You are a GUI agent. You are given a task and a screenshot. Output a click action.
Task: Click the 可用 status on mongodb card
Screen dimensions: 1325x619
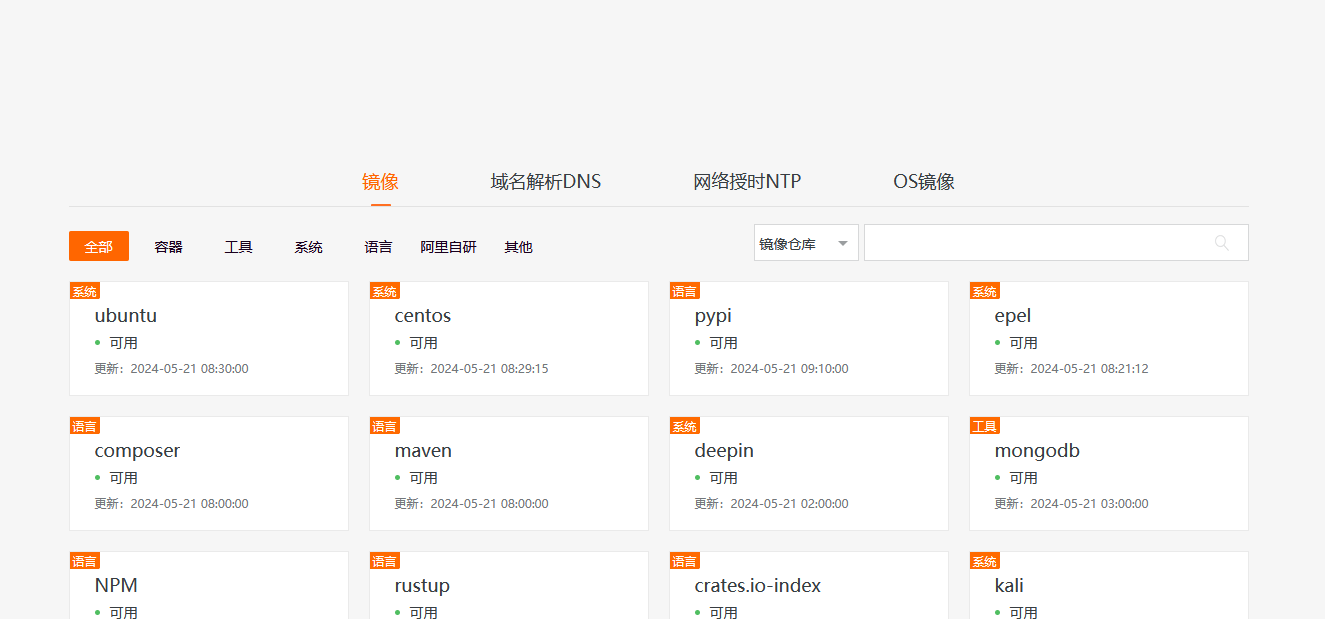1024,478
